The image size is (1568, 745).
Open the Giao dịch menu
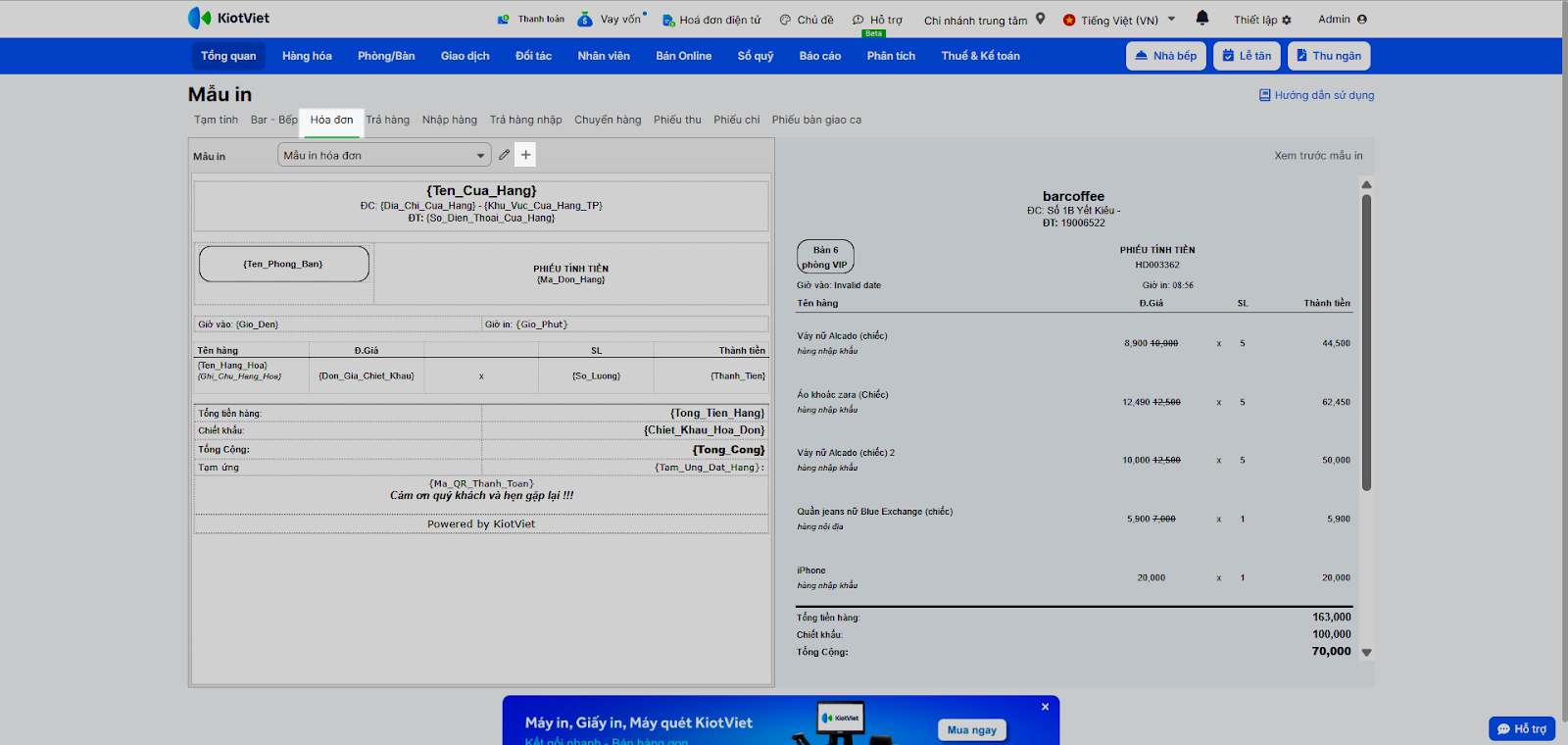(x=465, y=56)
